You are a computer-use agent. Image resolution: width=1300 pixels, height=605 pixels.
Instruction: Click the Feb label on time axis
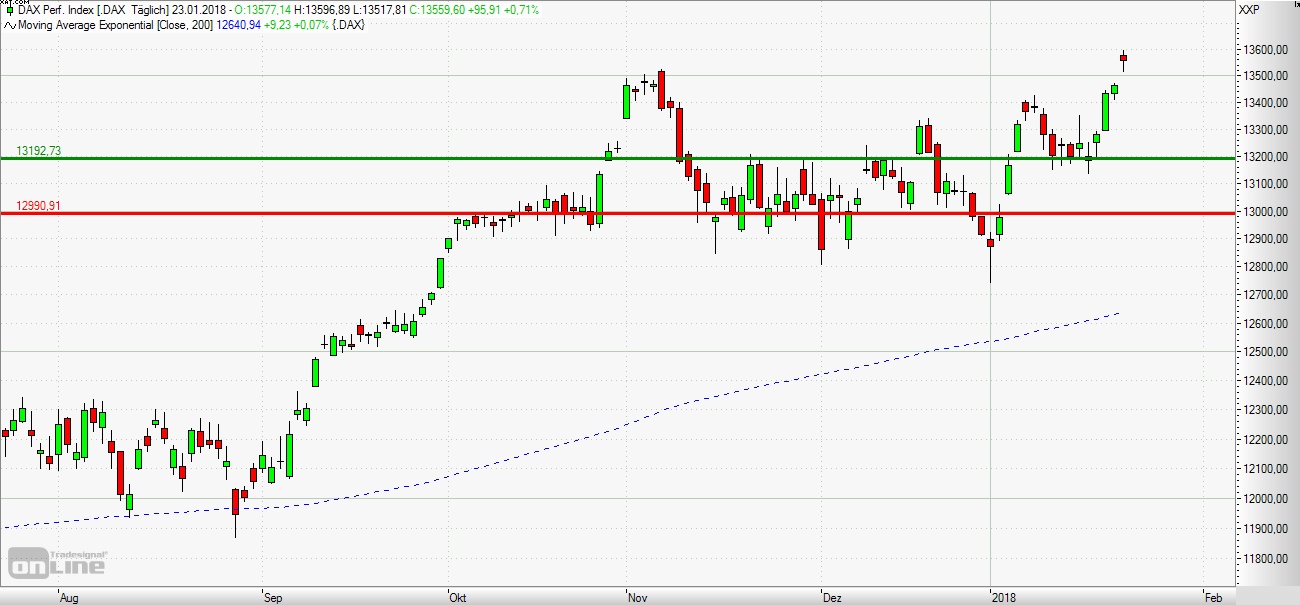[1213, 597]
